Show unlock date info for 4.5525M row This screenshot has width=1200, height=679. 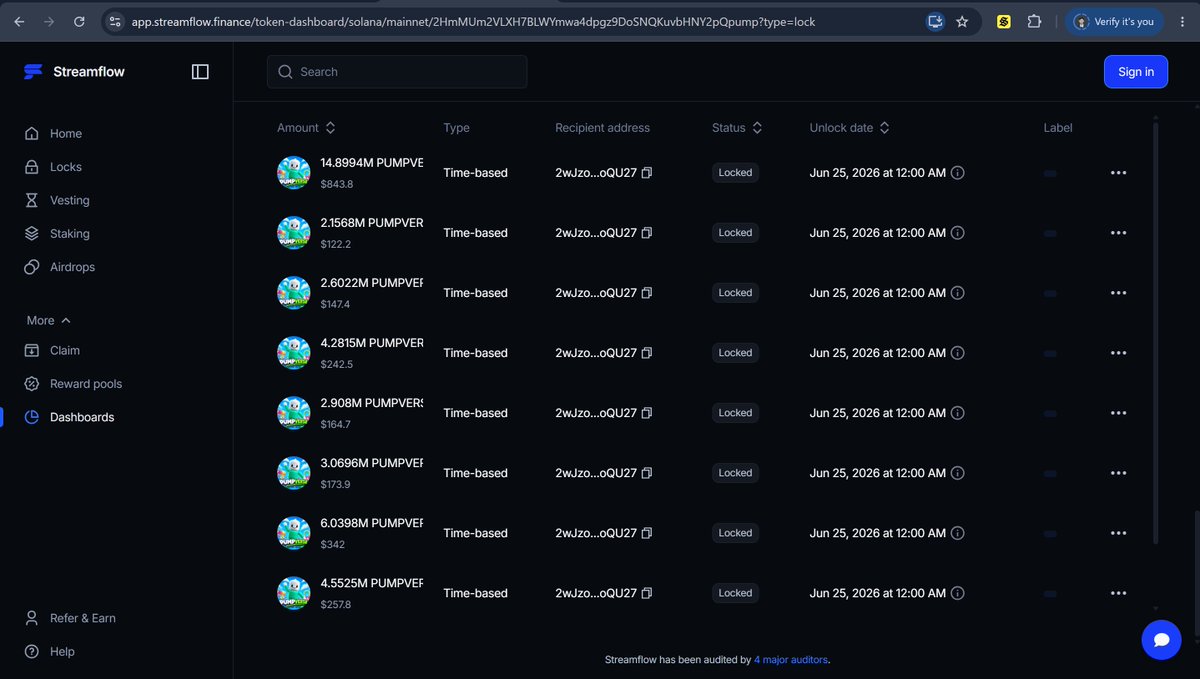coord(957,593)
